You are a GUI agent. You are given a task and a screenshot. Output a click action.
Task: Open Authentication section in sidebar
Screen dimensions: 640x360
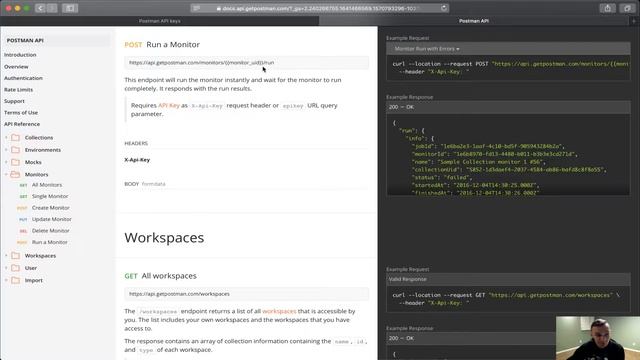(x=23, y=78)
